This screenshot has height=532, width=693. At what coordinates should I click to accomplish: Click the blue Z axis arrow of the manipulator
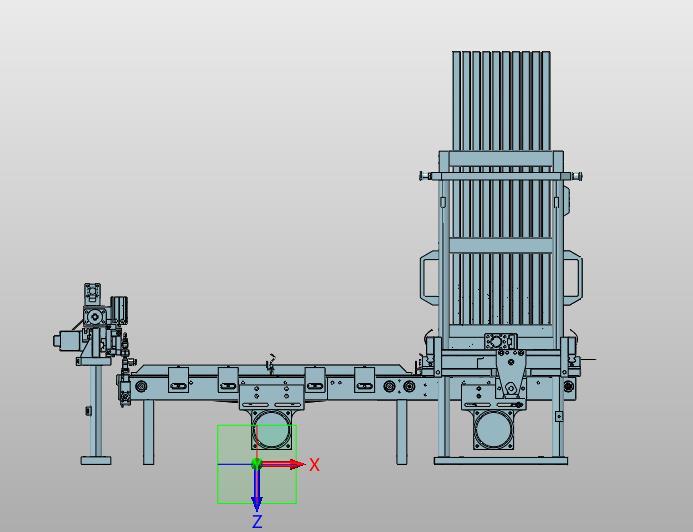[257, 488]
